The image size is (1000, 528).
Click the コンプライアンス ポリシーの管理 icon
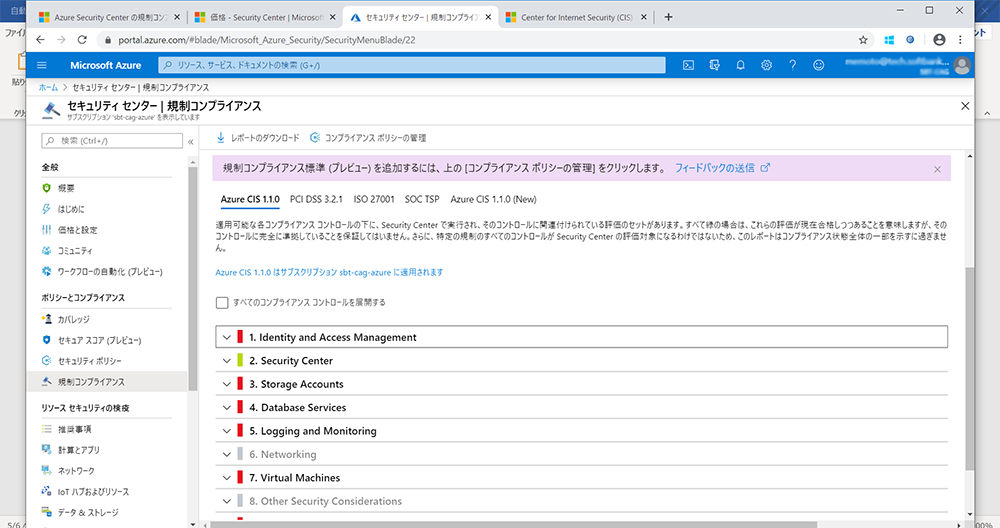coord(314,138)
